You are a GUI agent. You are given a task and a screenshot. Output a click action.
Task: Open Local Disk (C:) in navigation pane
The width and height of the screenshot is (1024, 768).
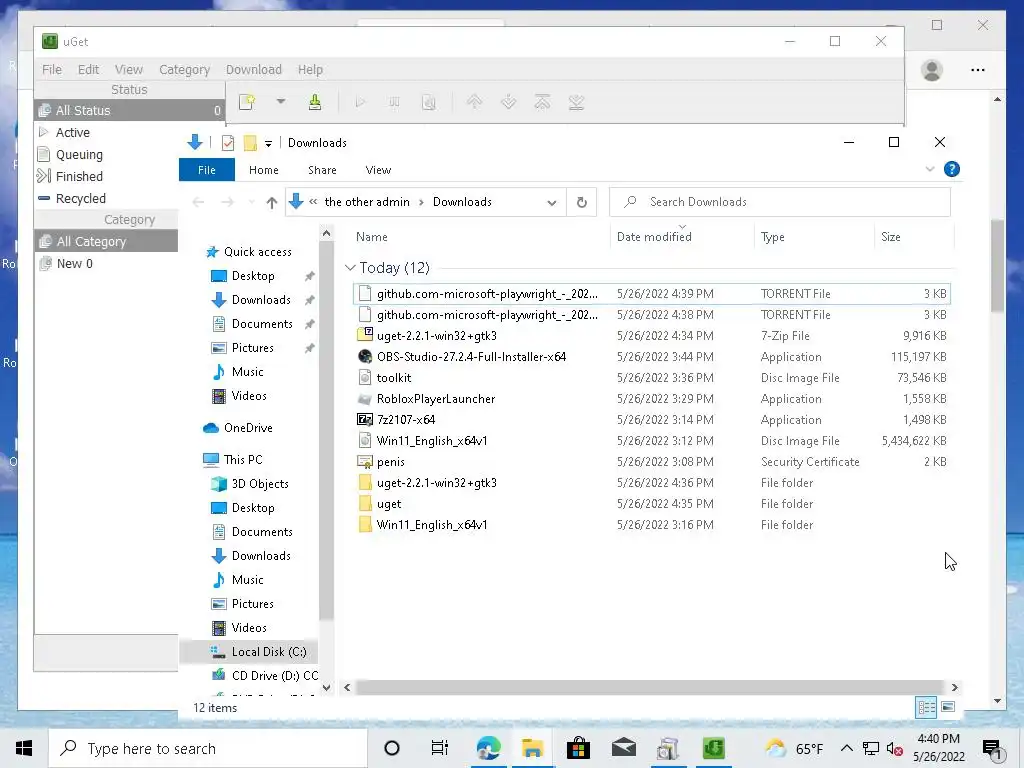268,652
